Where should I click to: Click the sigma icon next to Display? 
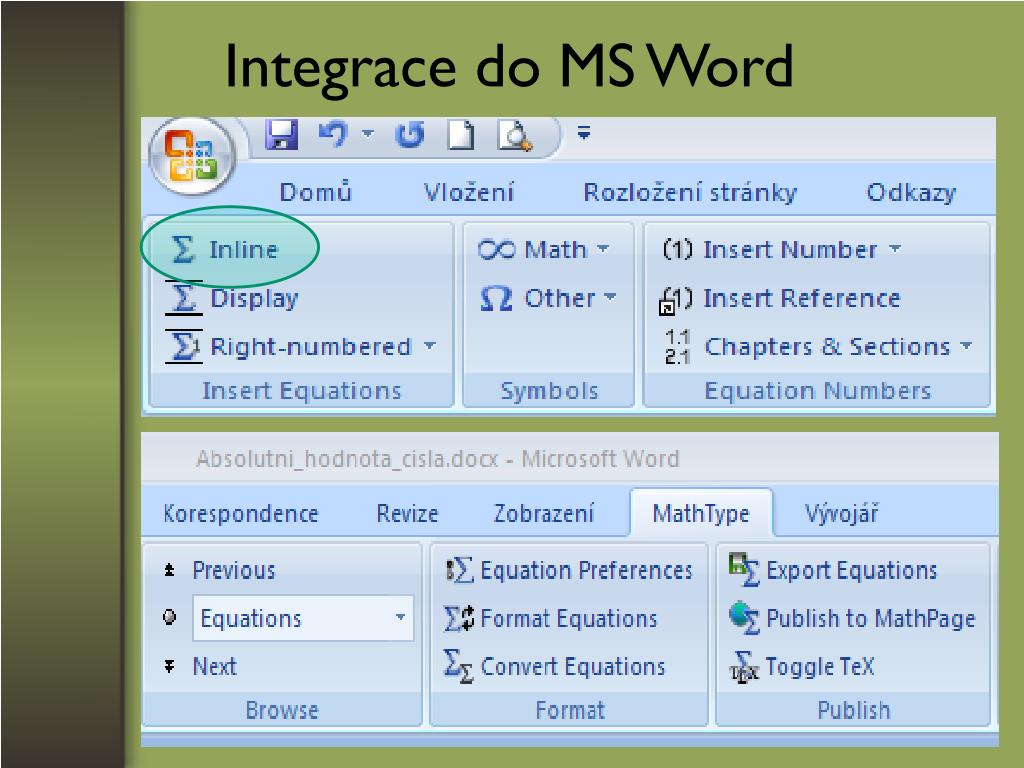tap(183, 298)
